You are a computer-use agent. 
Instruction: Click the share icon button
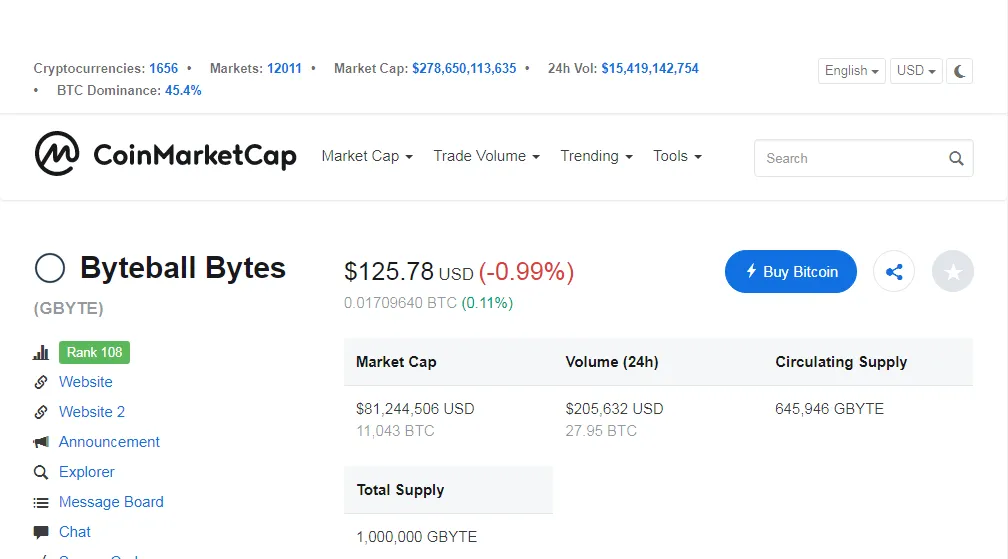pyautogui.click(x=894, y=271)
